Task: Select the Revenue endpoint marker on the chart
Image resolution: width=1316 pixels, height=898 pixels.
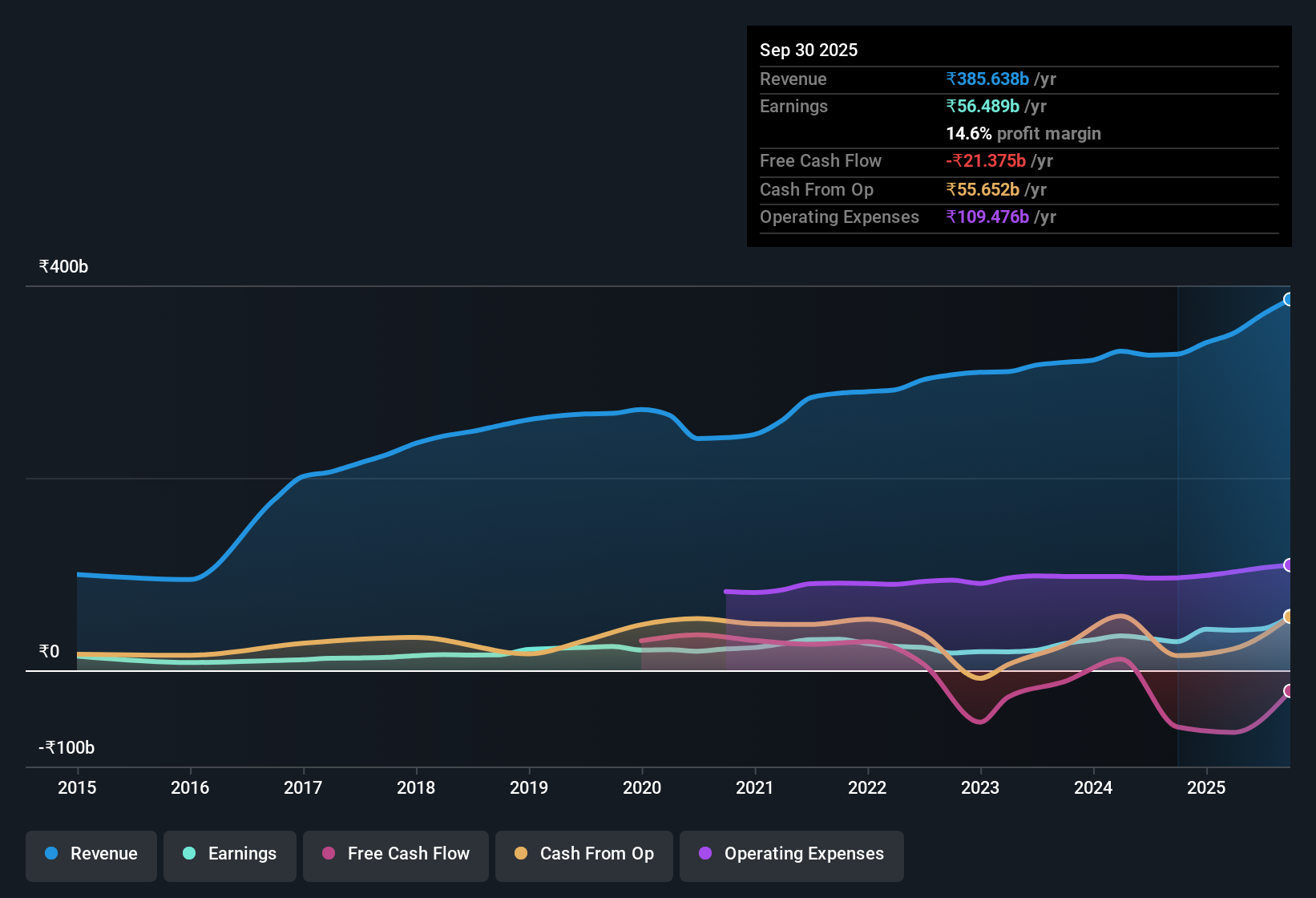Action: 1289,299
